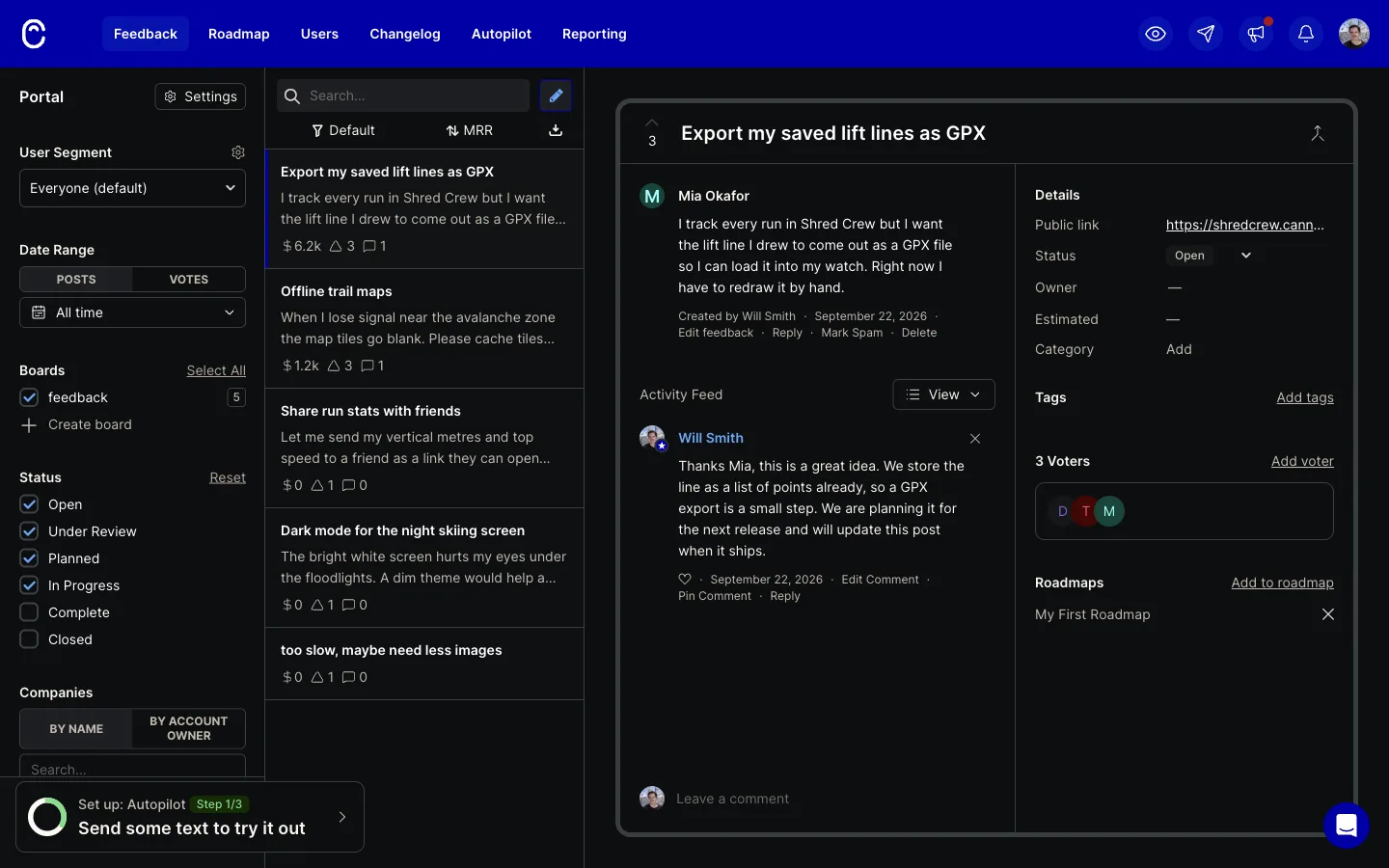
Task: Open announcements megaphone icon
Action: (x=1256, y=34)
